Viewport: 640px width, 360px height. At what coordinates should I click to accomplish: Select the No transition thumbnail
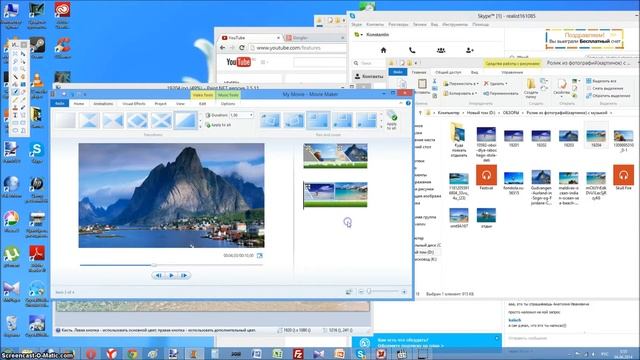[x=65, y=120]
